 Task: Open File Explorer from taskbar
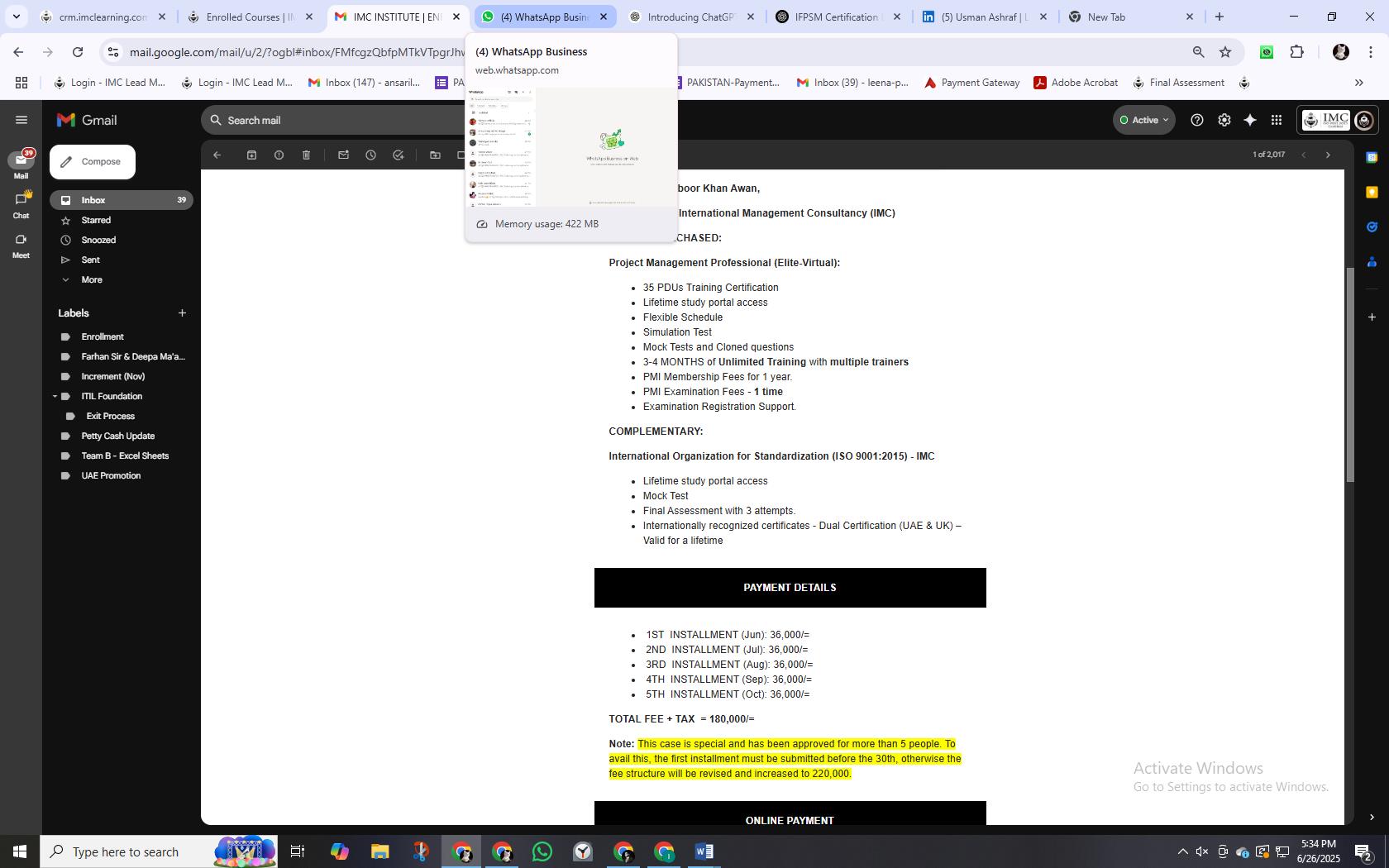pos(379,851)
